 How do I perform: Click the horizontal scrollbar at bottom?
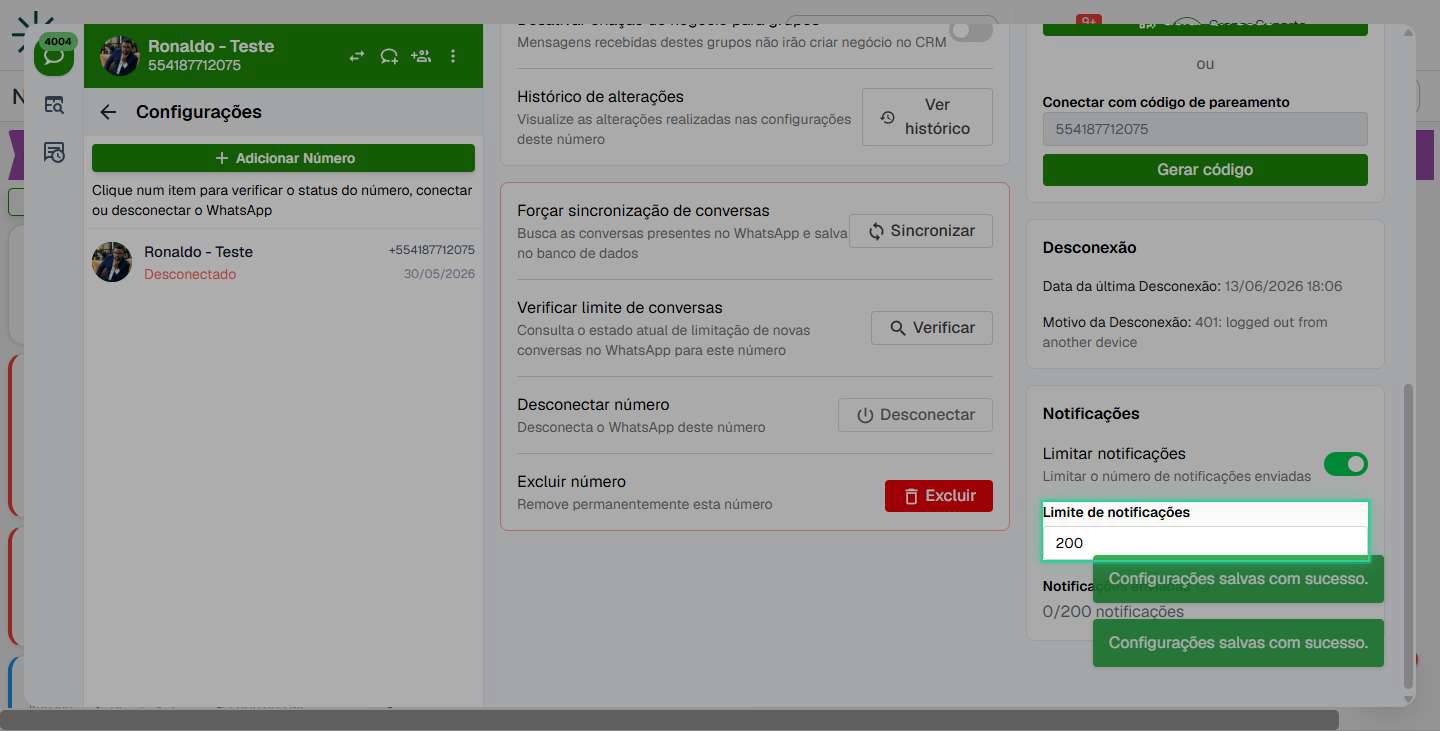click(x=669, y=720)
